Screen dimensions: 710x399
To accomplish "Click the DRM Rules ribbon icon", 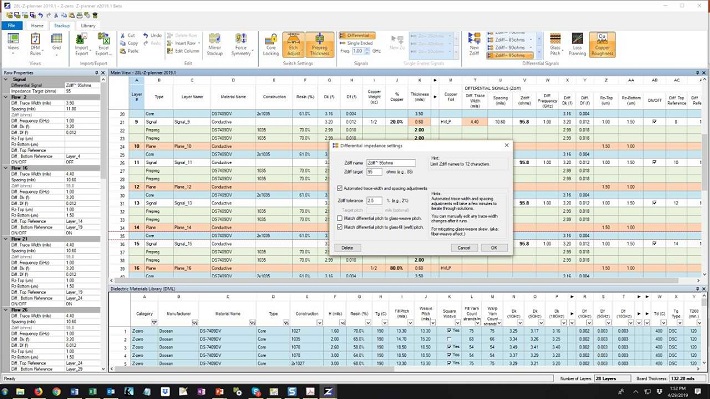I will point(35,44).
